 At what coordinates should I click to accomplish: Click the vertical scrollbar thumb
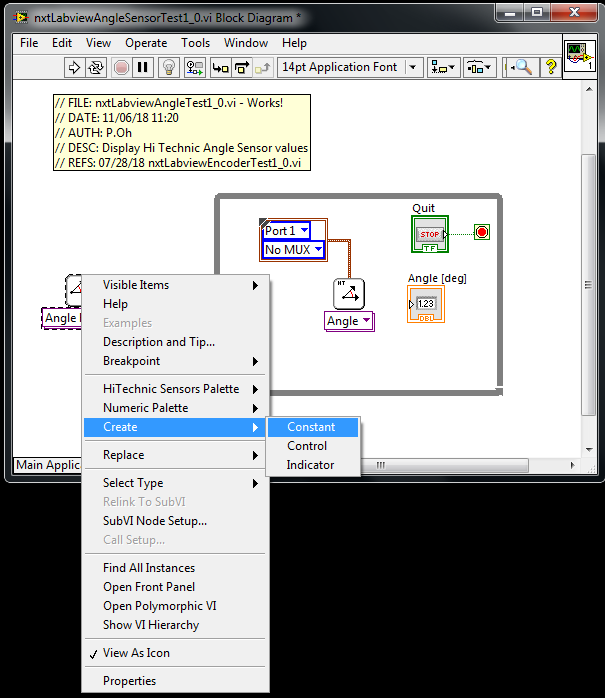click(589, 285)
